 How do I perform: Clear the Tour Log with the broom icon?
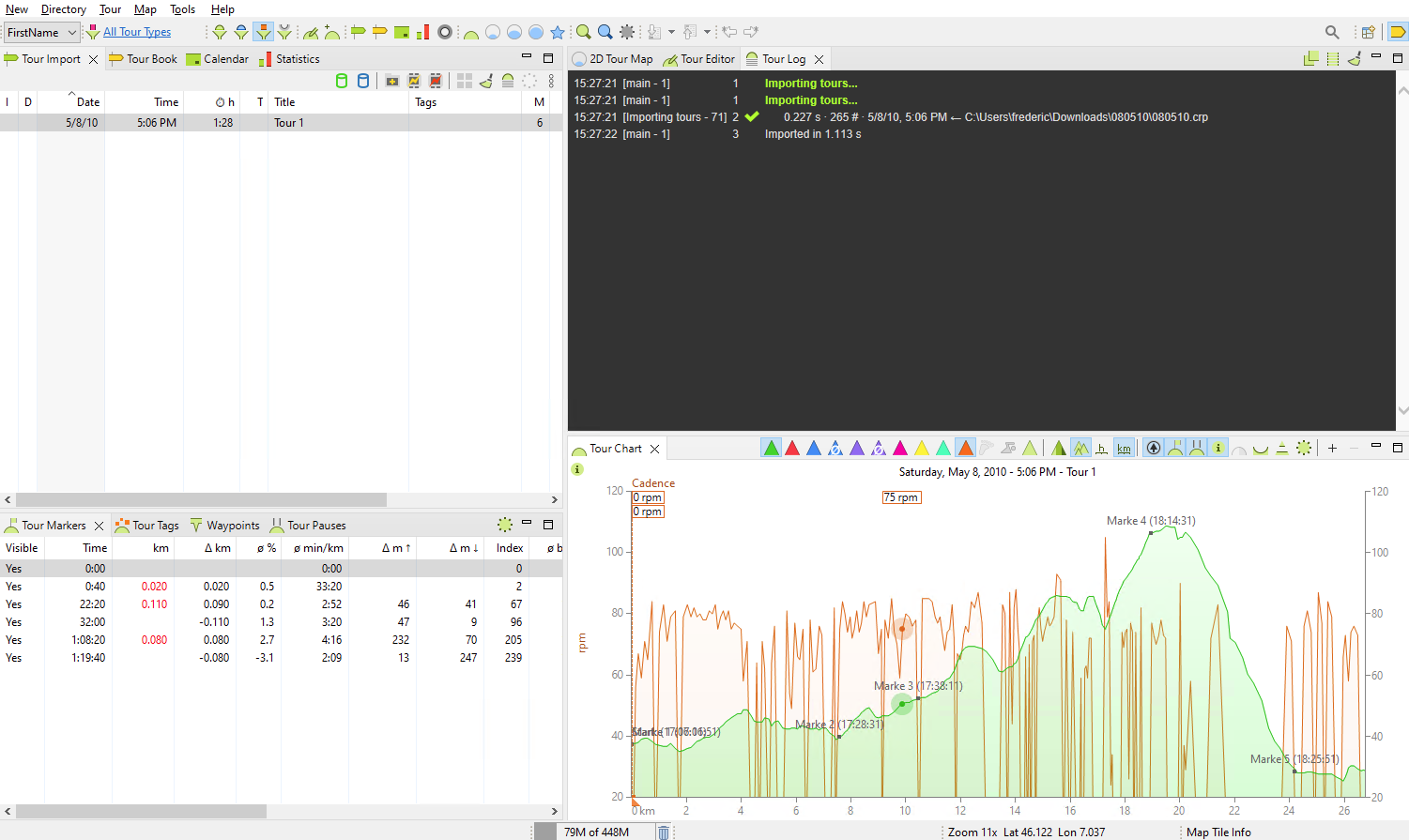1355,58
